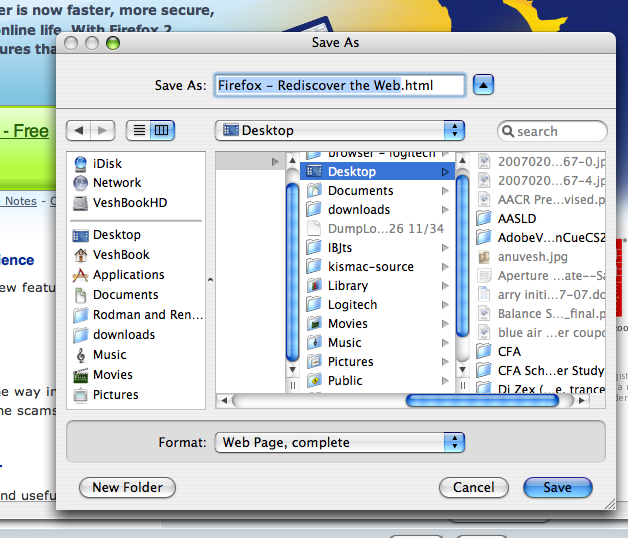Click the Music note icon in sidebar
Image resolution: width=628 pixels, height=538 pixels.
coord(81,355)
